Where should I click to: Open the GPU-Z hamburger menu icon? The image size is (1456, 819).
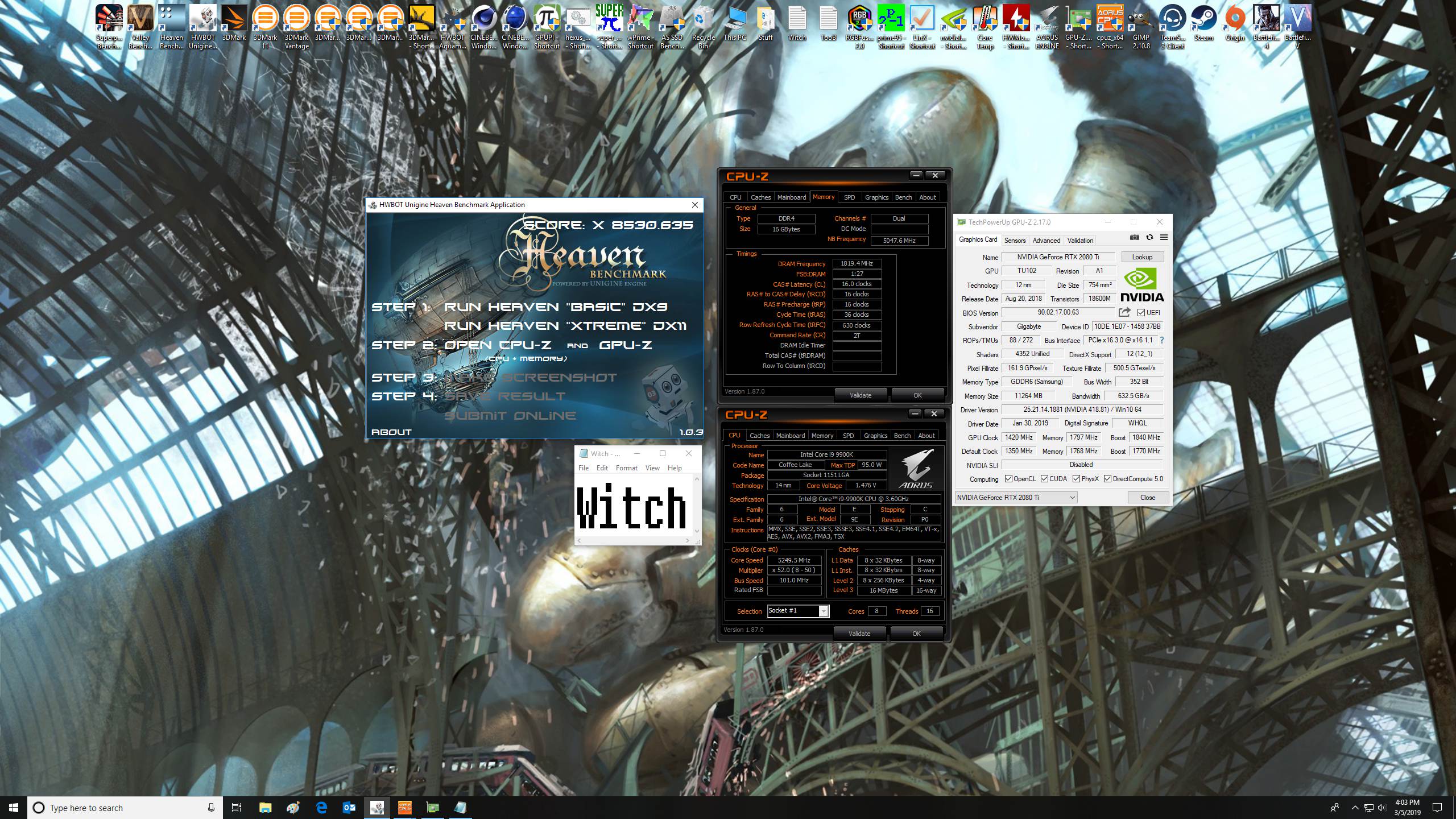click(x=1164, y=237)
